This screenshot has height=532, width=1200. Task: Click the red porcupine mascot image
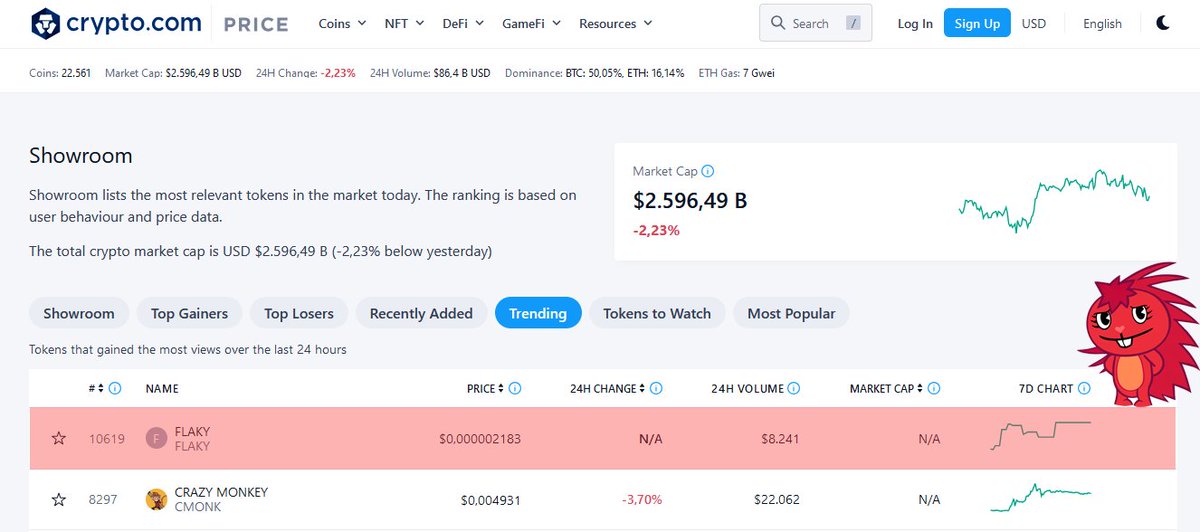point(1138,334)
